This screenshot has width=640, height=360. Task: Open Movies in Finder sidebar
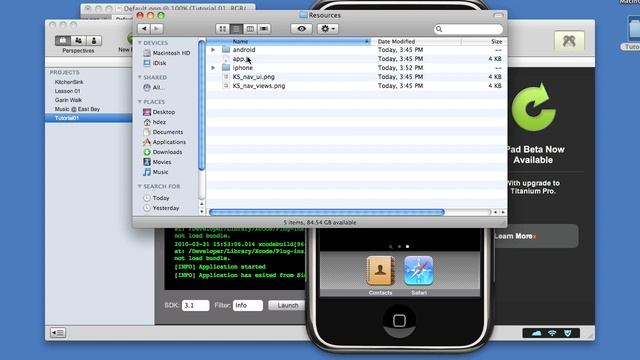tap(158, 162)
